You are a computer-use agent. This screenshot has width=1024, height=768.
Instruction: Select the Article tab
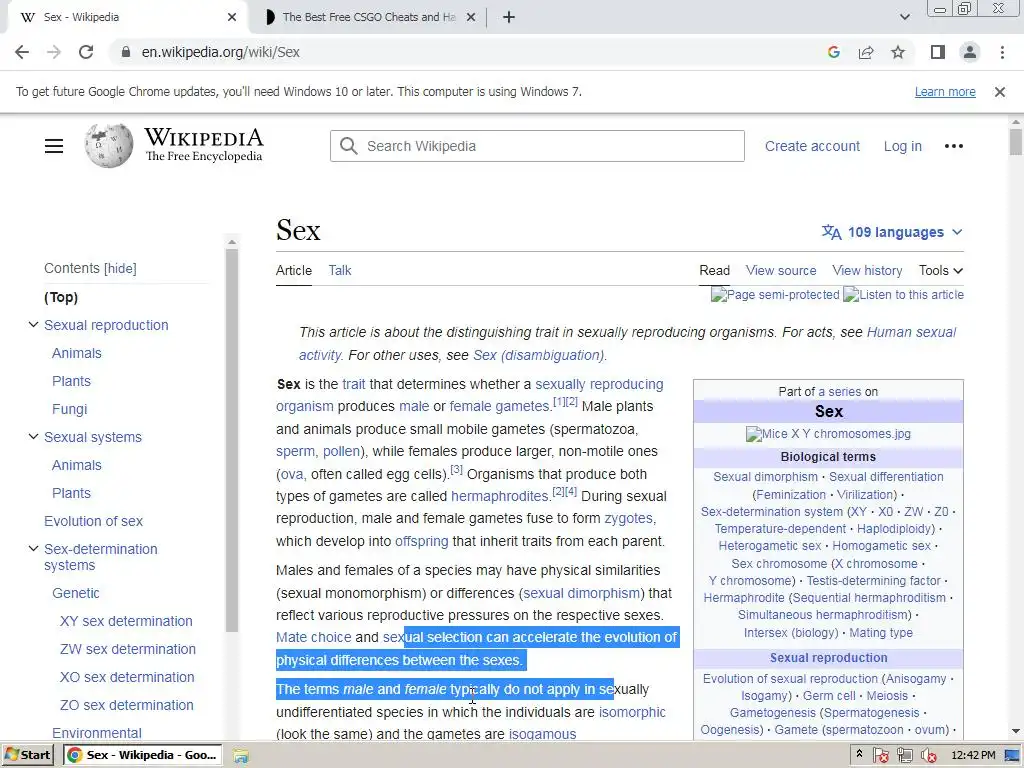pos(293,270)
